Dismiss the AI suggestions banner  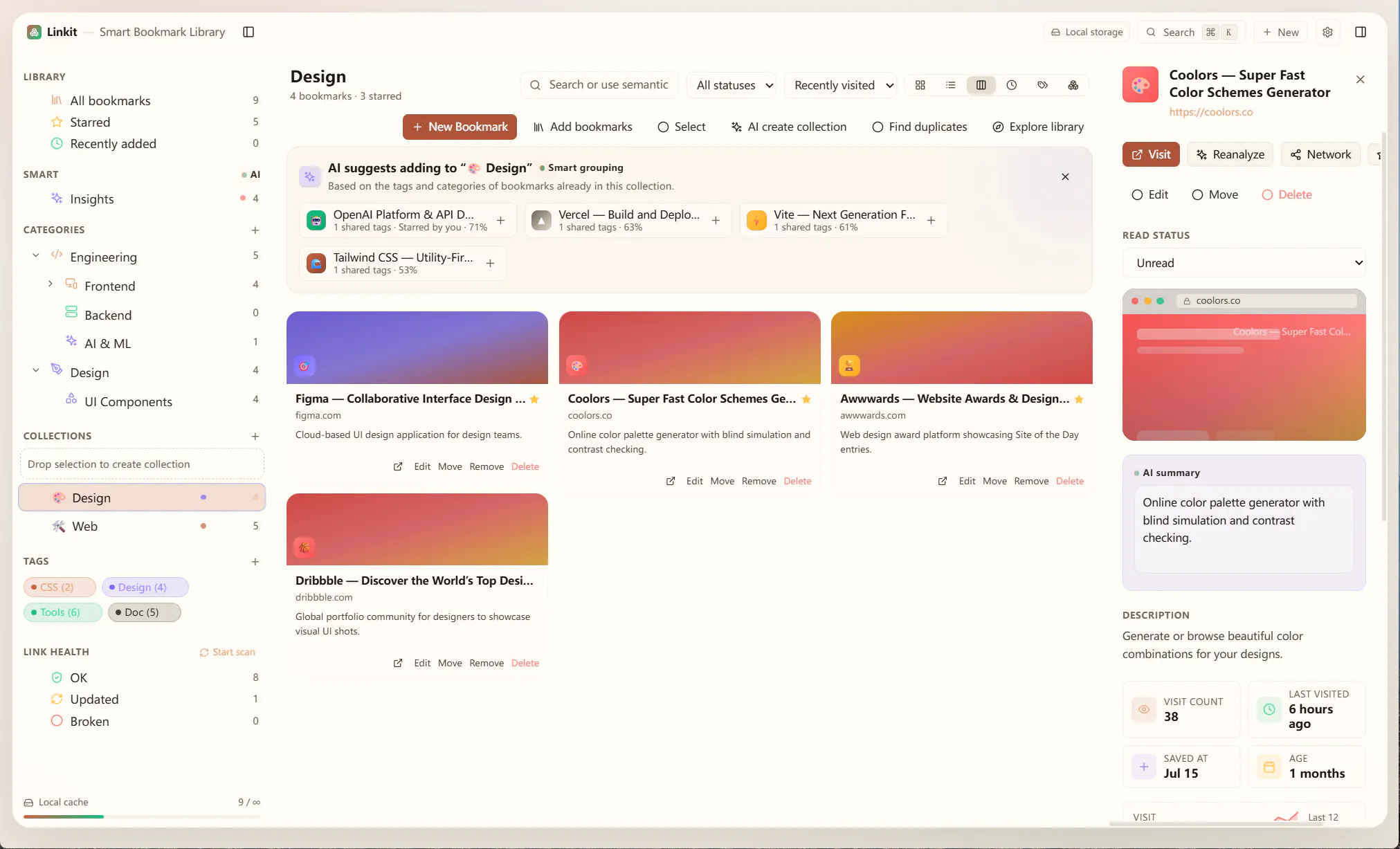tap(1065, 176)
